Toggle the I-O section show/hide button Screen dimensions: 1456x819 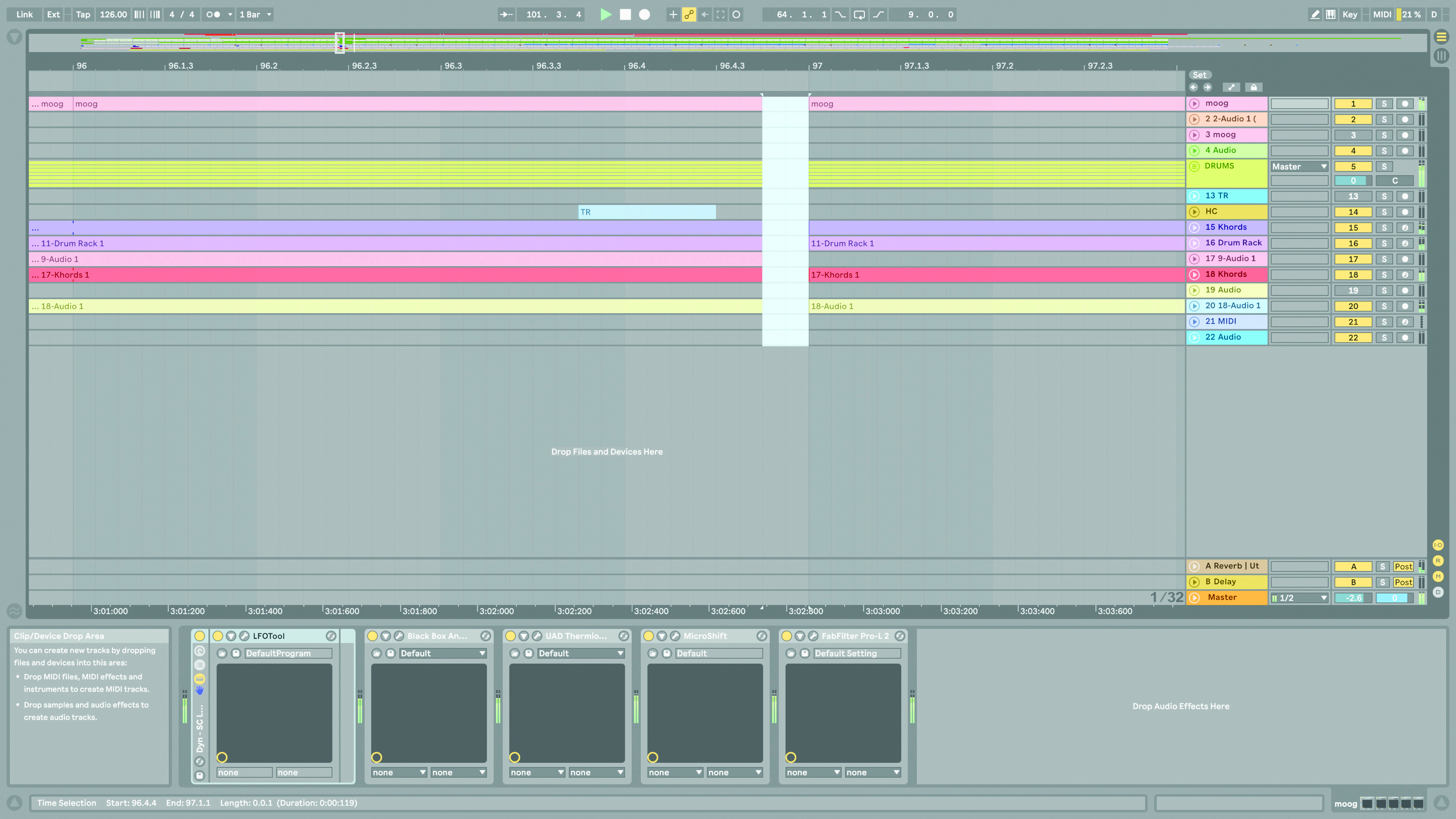[1439, 545]
